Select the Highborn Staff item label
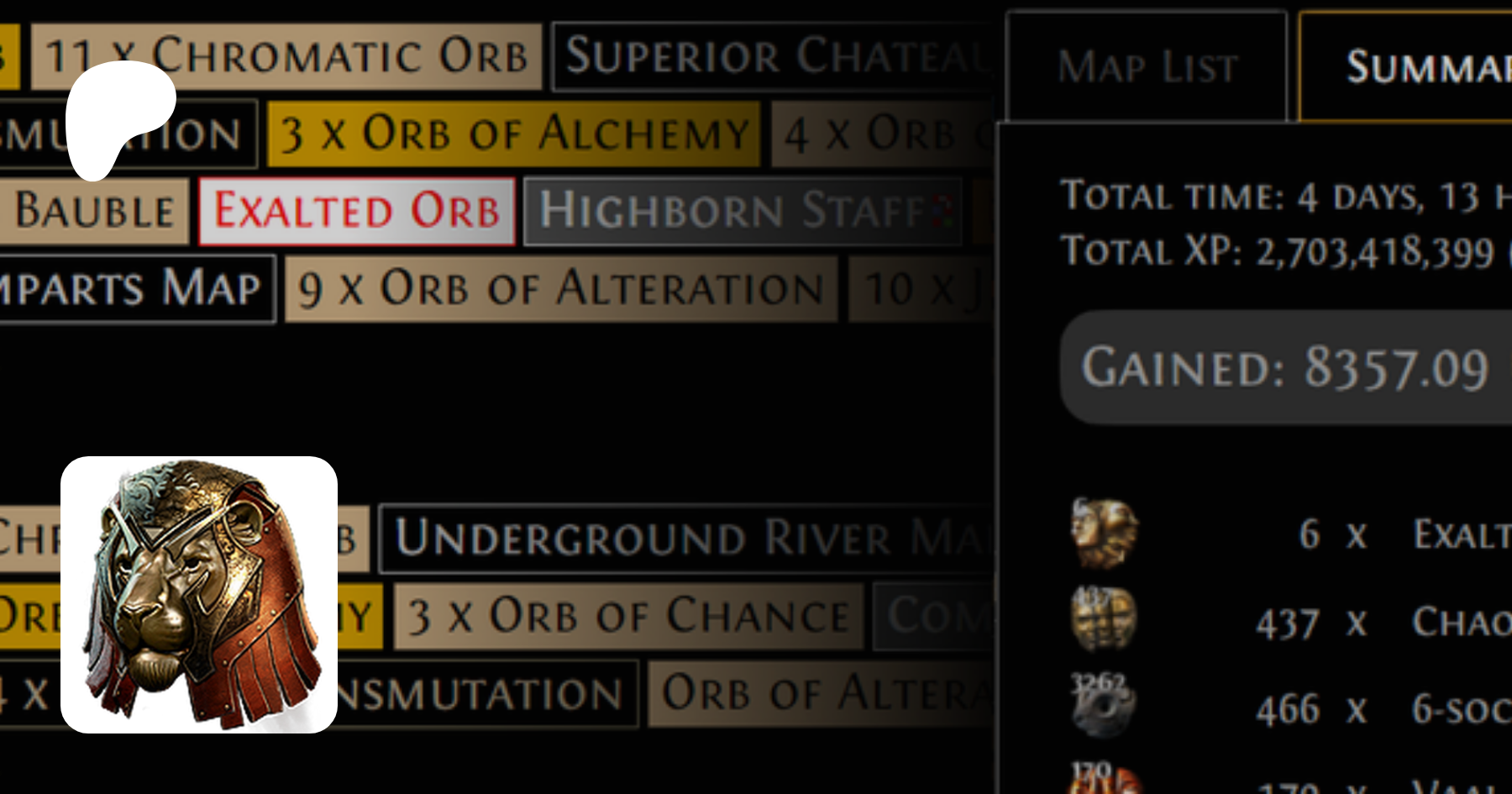Viewport: 1512px width, 794px height. (x=743, y=211)
